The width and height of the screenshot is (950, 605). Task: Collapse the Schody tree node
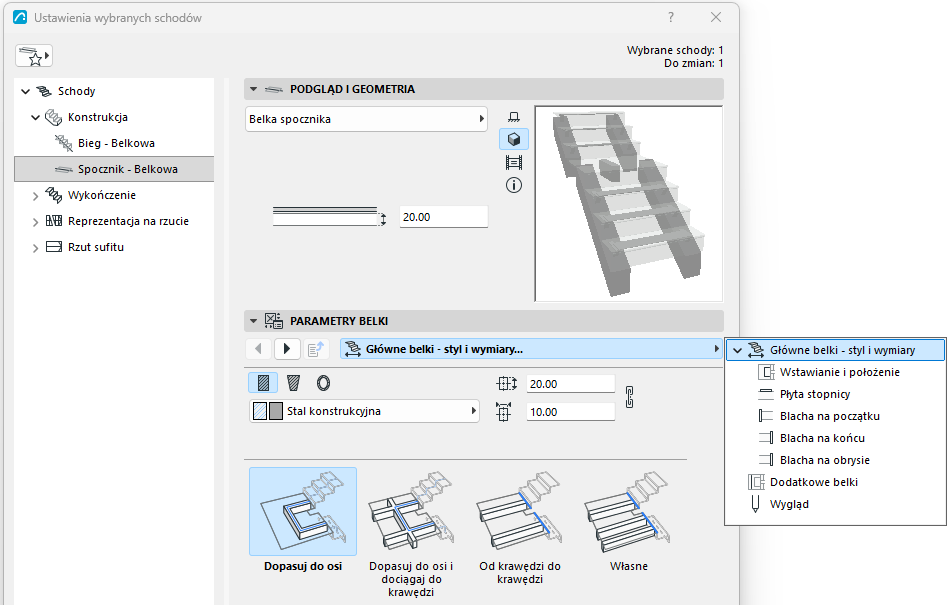pos(25,91)
